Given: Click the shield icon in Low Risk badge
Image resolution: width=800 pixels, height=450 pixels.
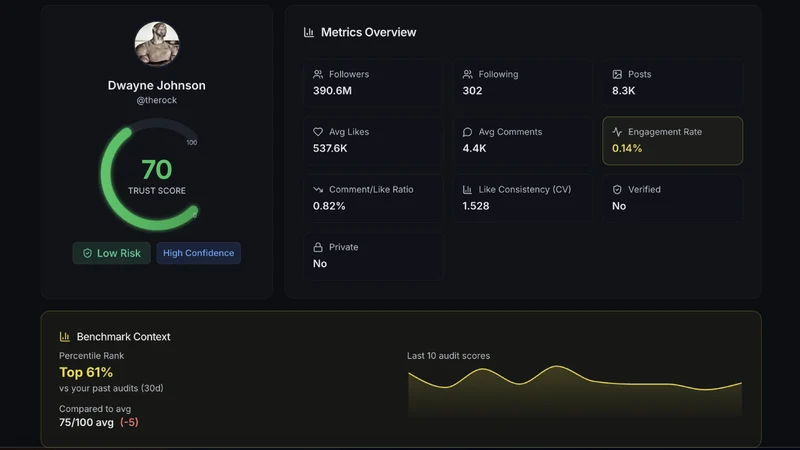Looking at the screenshot, I should (87, 253).
